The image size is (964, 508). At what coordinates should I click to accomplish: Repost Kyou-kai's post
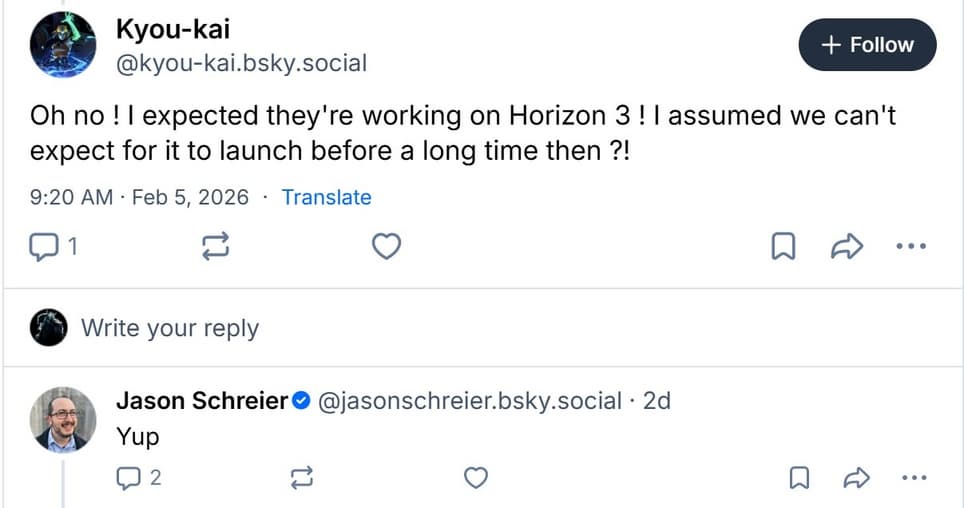pos(216,246)
